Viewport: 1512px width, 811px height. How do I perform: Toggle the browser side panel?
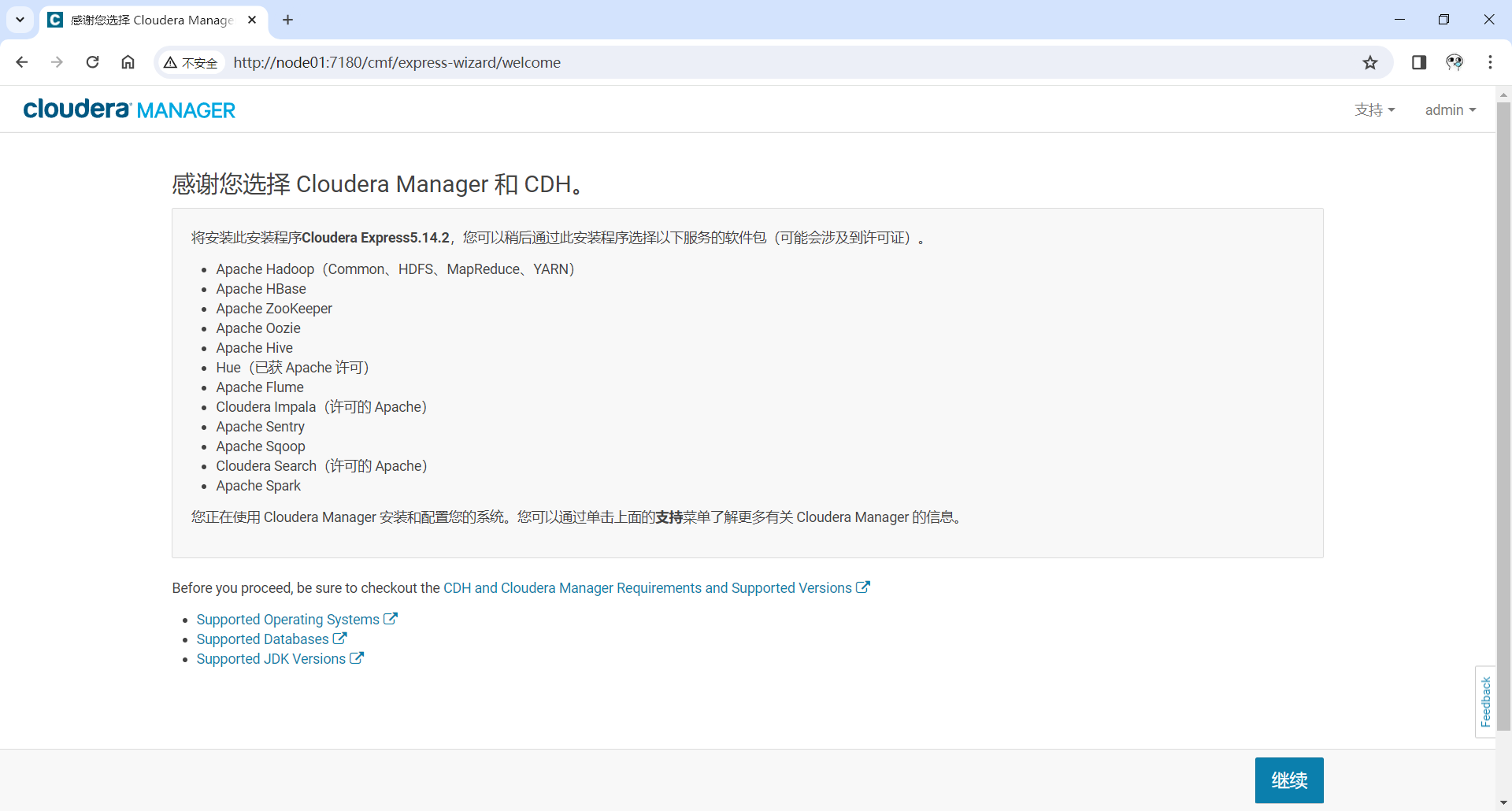click(x=1419, y=62)
